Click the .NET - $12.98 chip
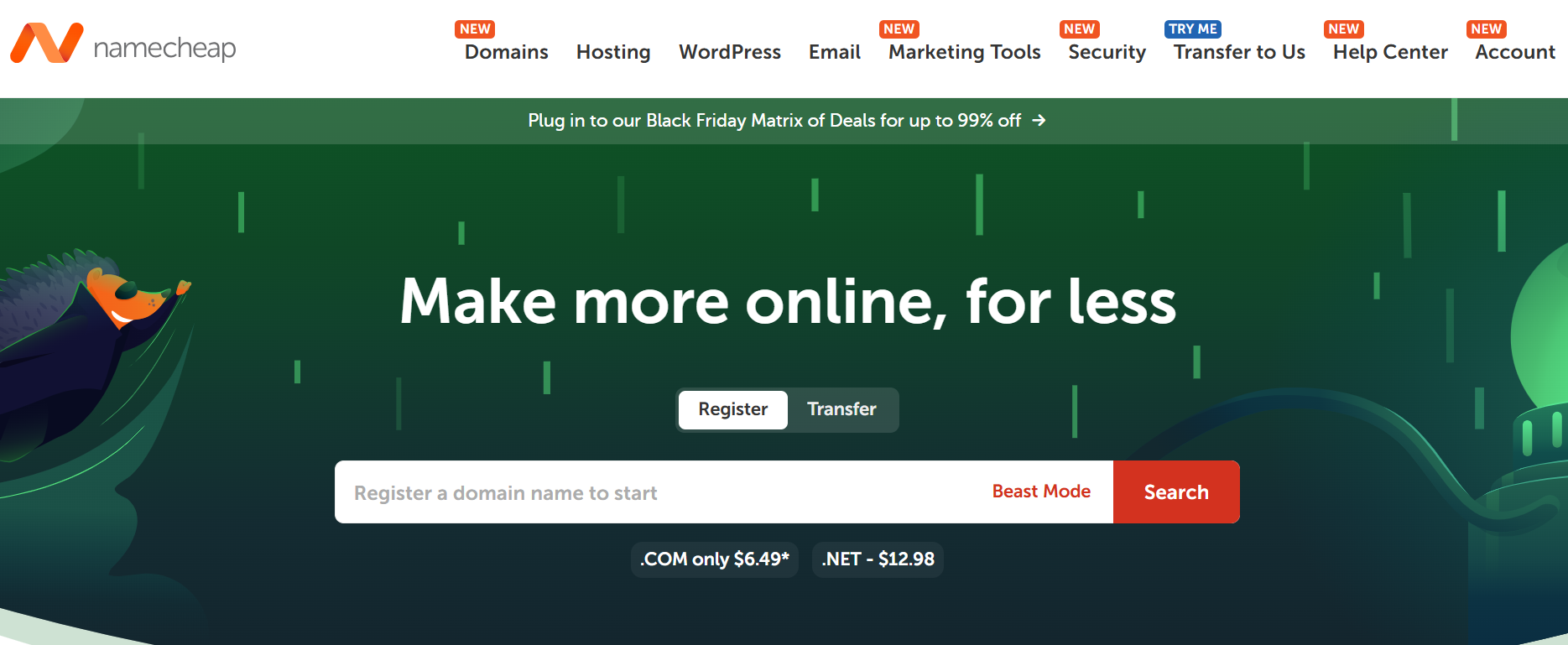The height and width of the screenshot is (645, 1568). (878, 559)
